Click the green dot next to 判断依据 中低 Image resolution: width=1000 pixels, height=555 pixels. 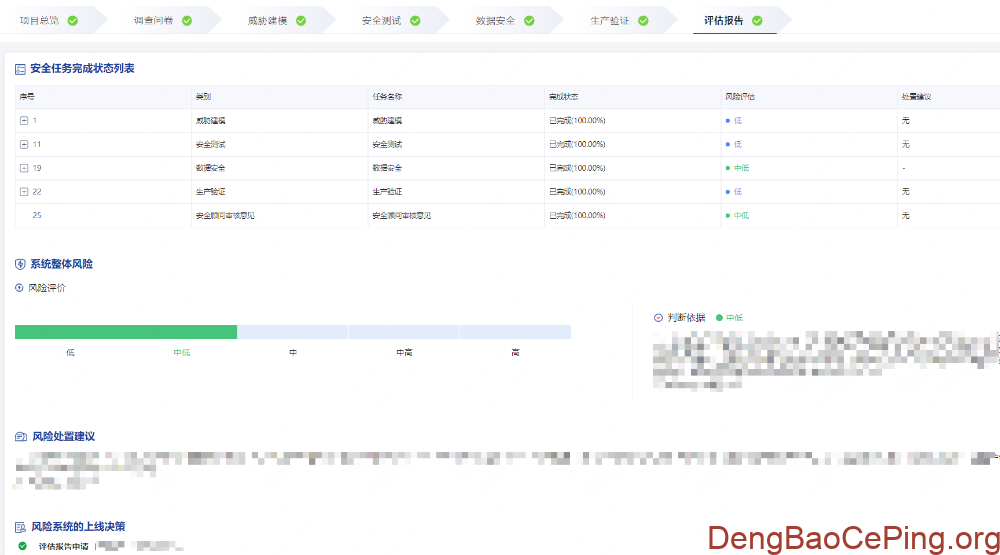click(719, 318)
